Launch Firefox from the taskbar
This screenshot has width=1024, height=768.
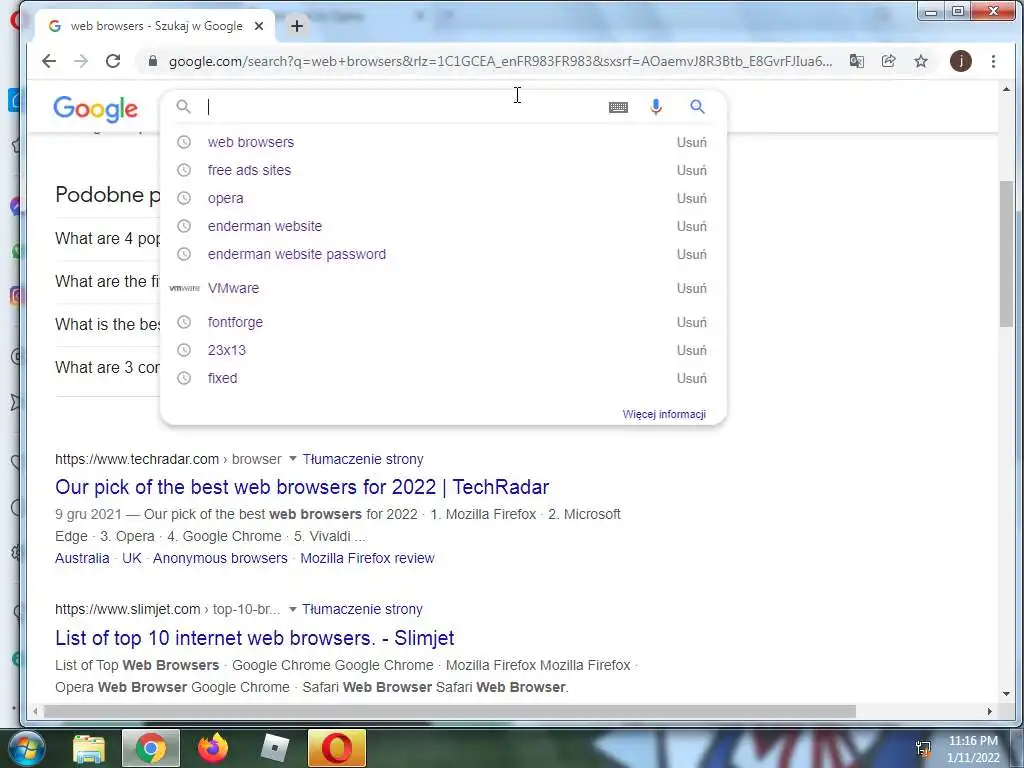click(213, 749)
